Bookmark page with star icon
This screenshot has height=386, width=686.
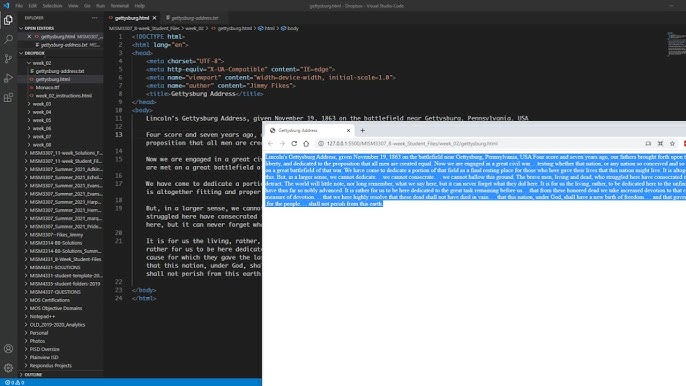[x=672, y=144]
